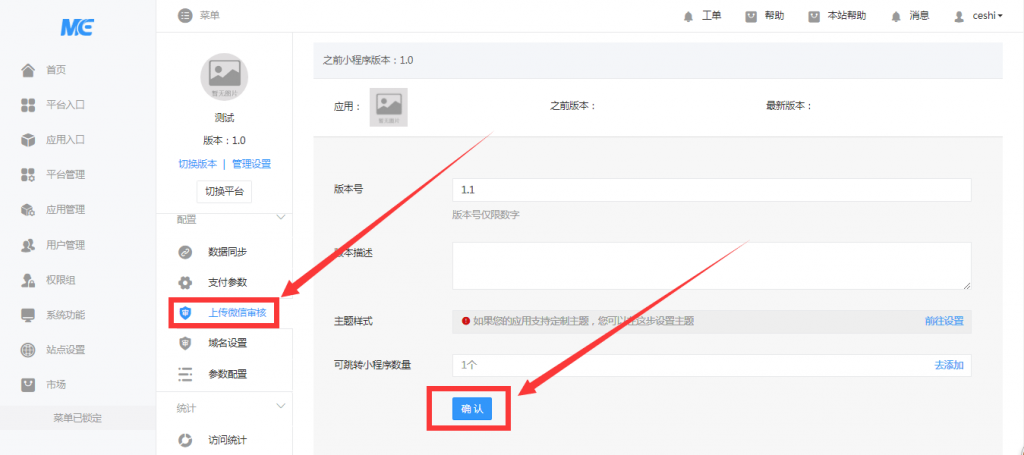Image resolution: width=1024 pixels, height=455 pixels.
Task: Click the 数据同步 link icon
Action: tap(185, 252)
